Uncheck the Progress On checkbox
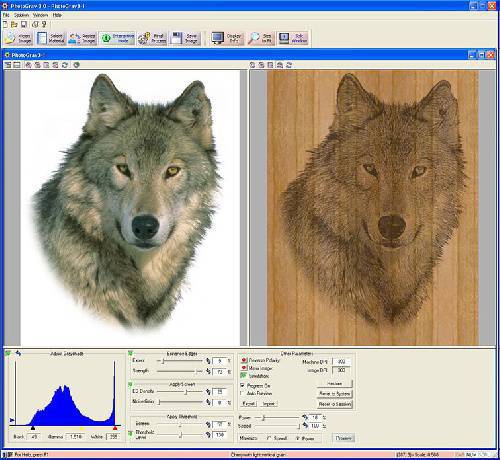 (x=242, y=385)
